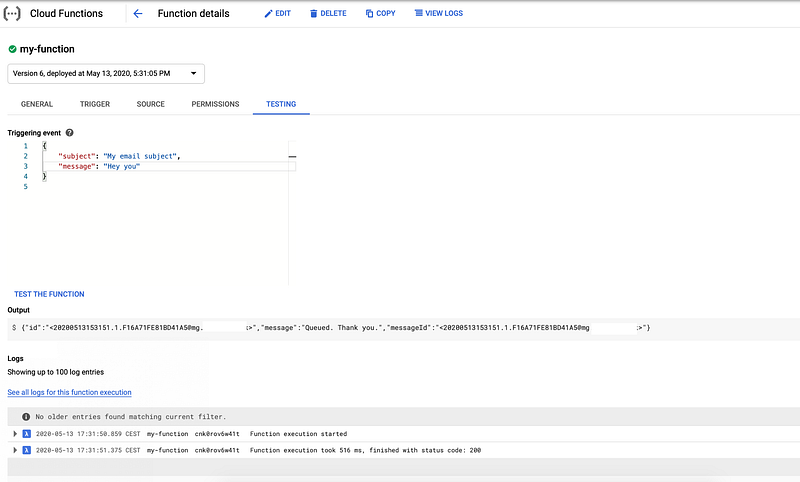Click the Function details heading
Viewport: 800px width, 482px height.
click(193, 14)
